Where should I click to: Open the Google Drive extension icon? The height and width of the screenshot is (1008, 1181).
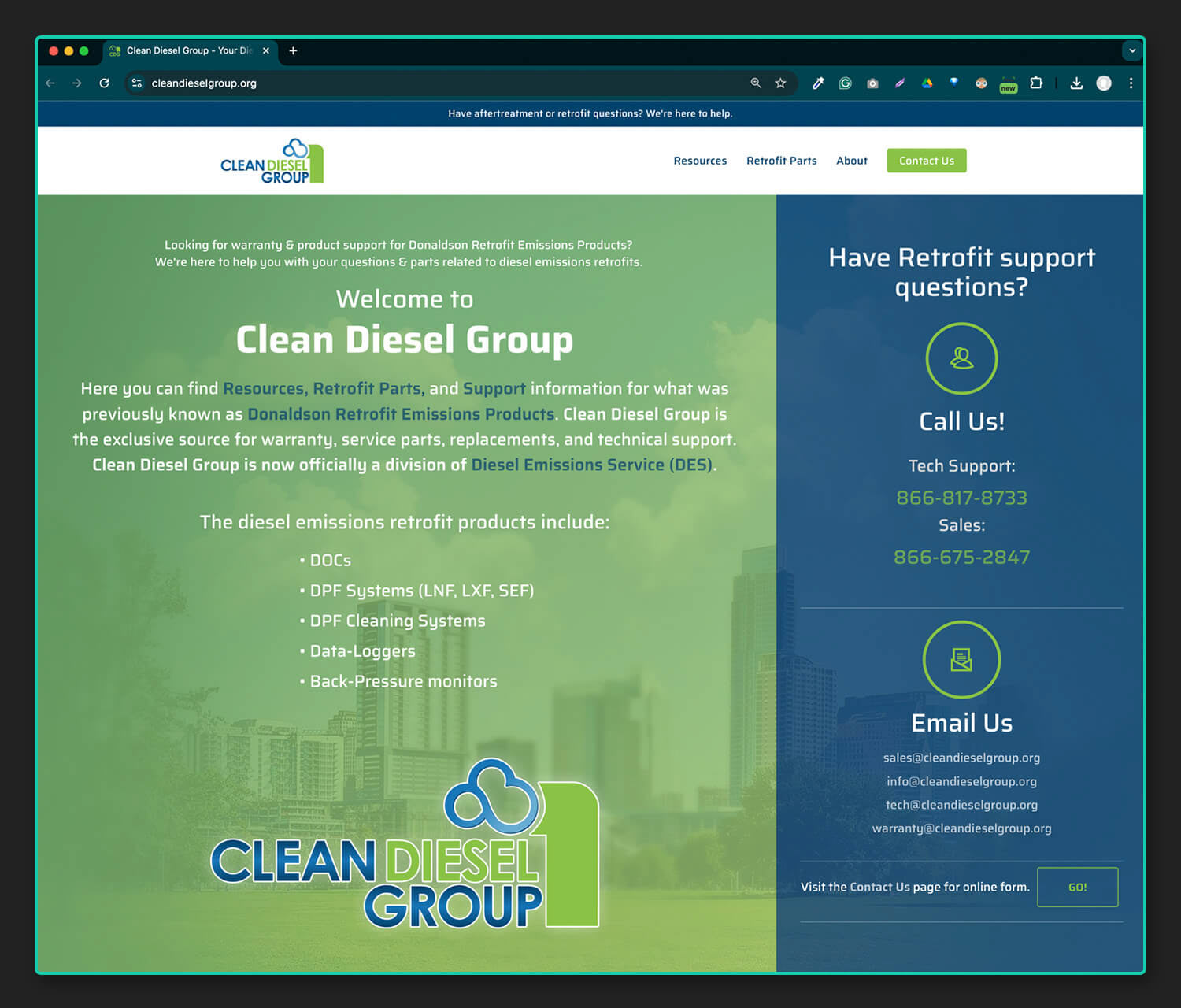927,83
